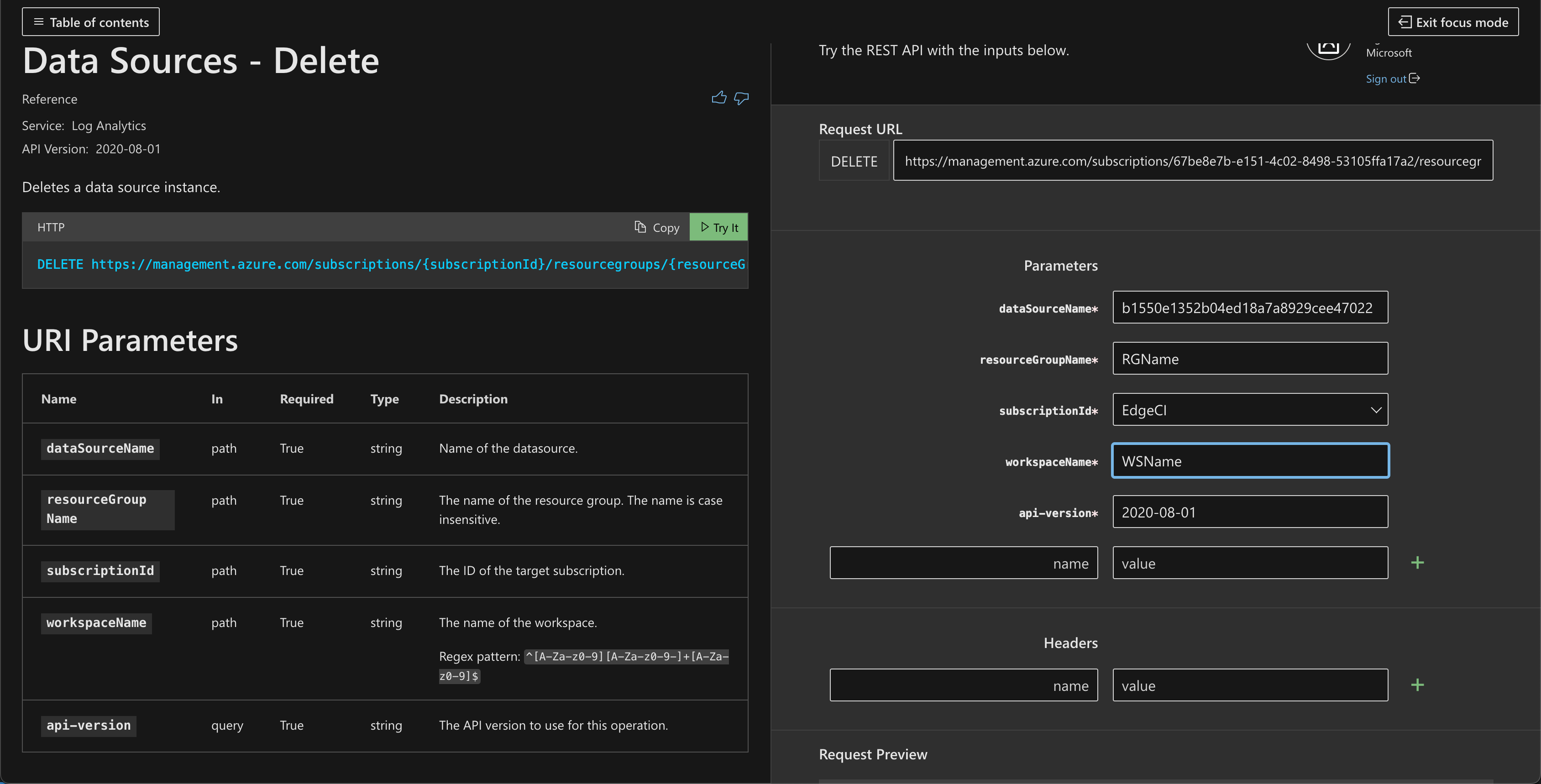This screenshot has height=784, width=1541.
Task: Copy the HTTP request snippet
Action: click(x=657, y=227)
